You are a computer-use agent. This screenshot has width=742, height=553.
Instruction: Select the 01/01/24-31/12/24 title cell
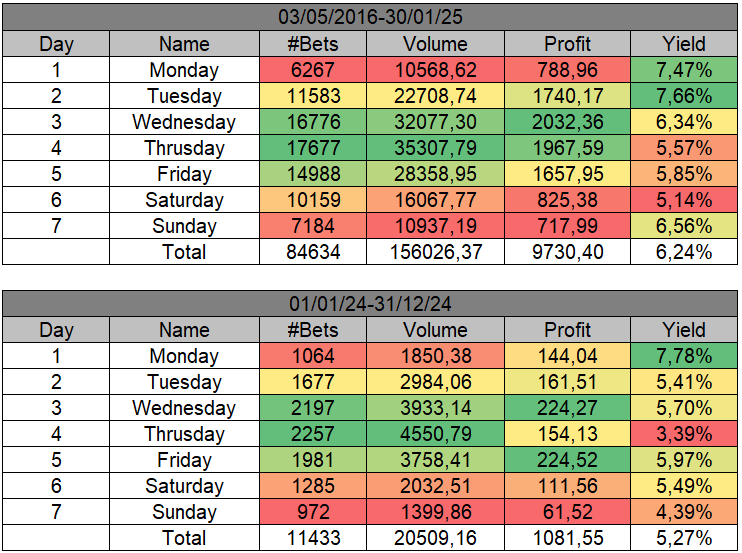[370, 304]
